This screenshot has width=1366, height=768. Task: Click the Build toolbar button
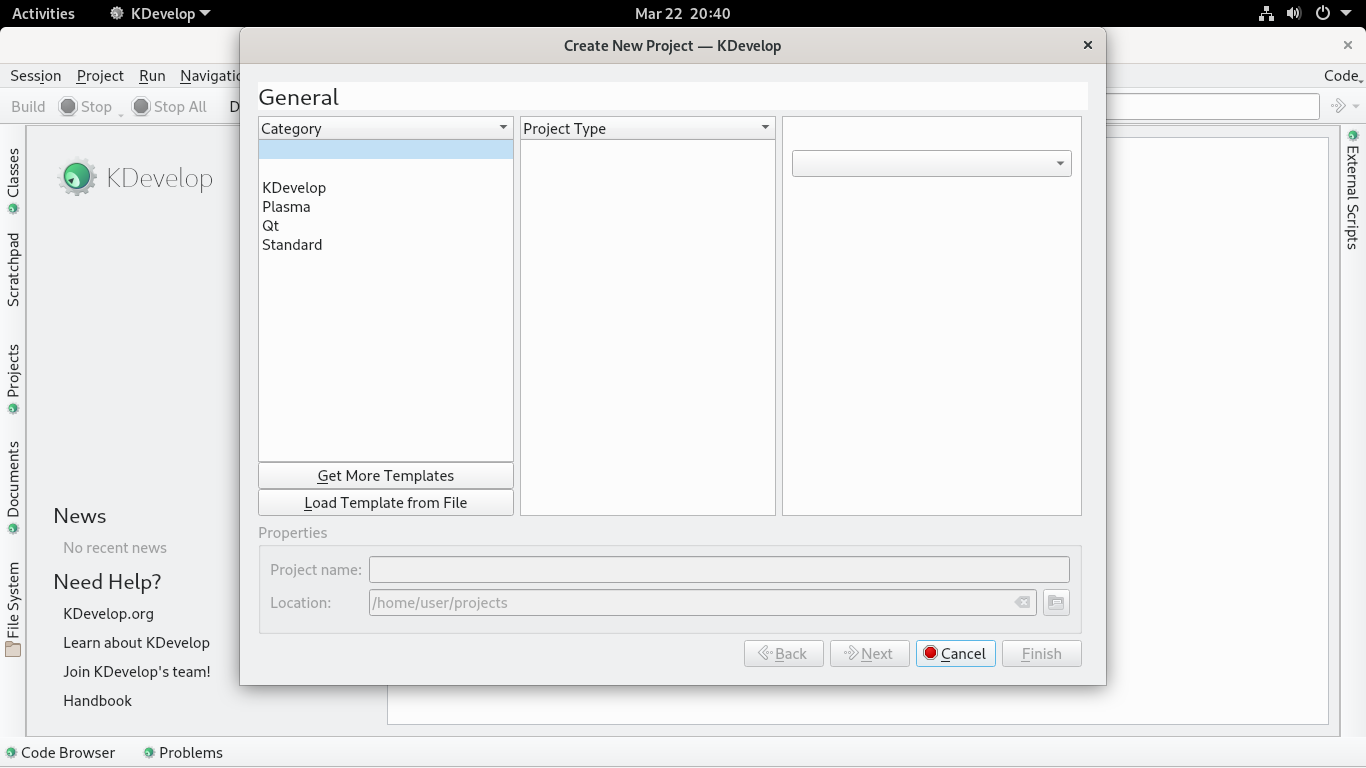[x=28, y=106]
